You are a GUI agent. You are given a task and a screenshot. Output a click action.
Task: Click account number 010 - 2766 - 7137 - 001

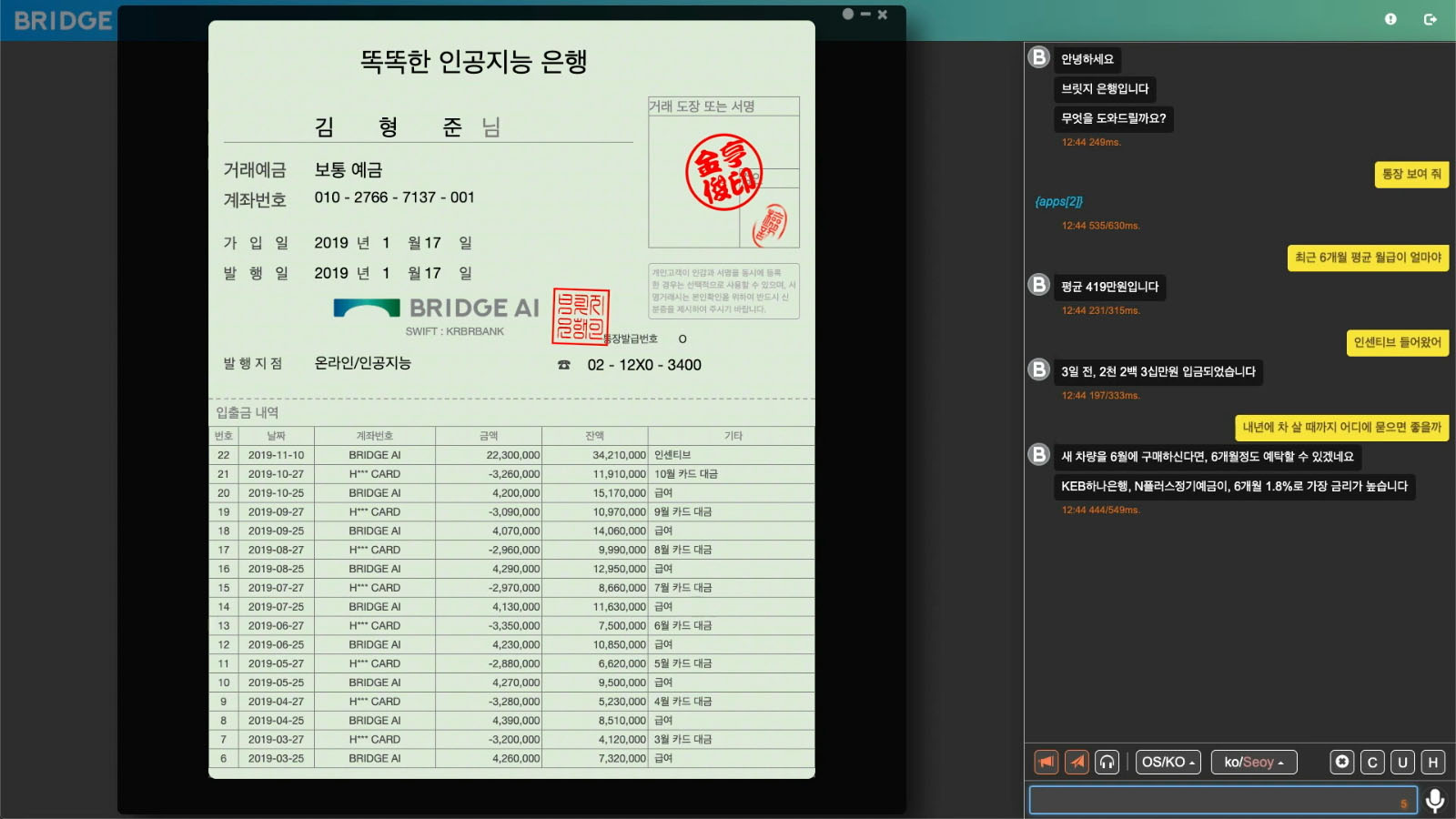coord(394,197)
